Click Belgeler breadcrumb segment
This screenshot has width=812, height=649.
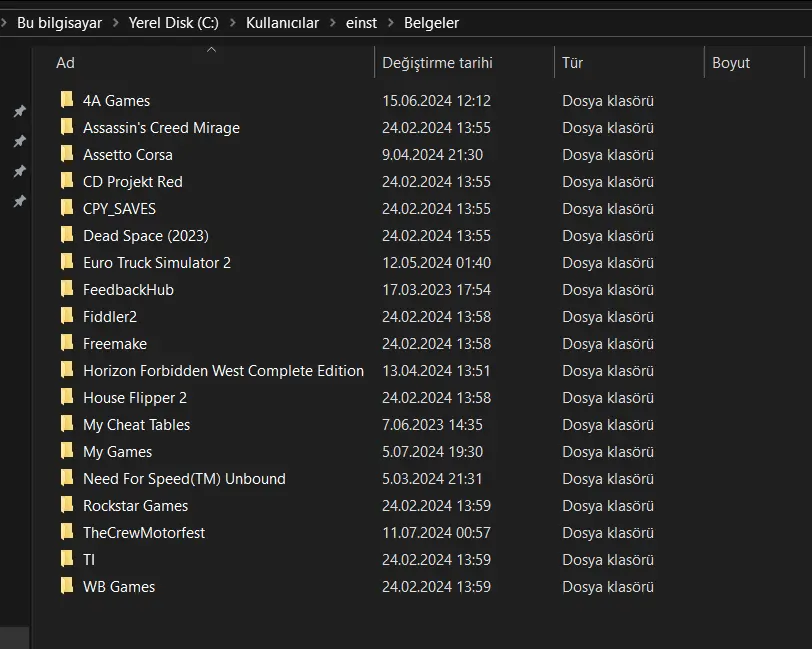pos(431,23)
